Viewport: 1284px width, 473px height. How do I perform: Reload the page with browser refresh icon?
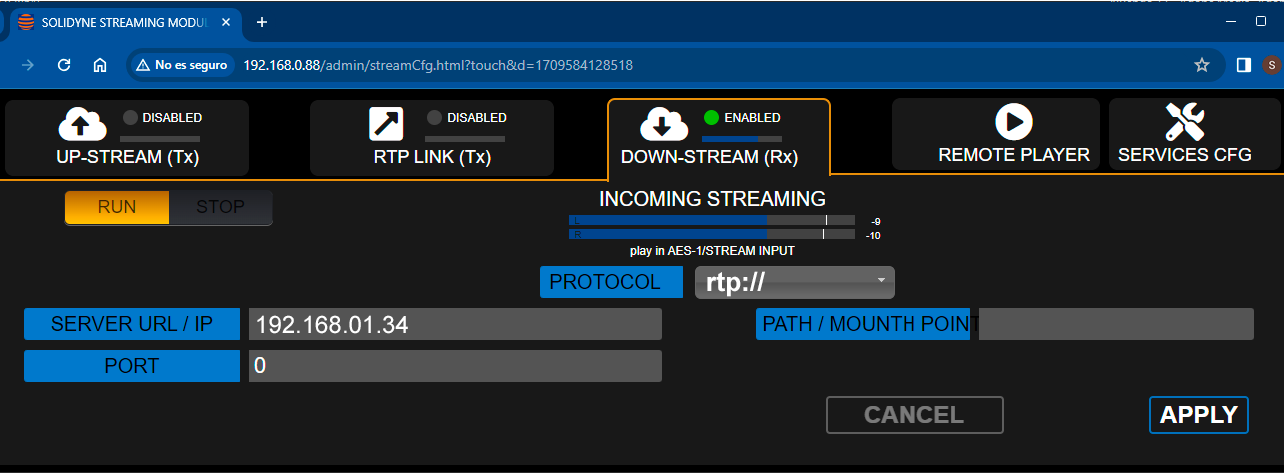point(64,65)
